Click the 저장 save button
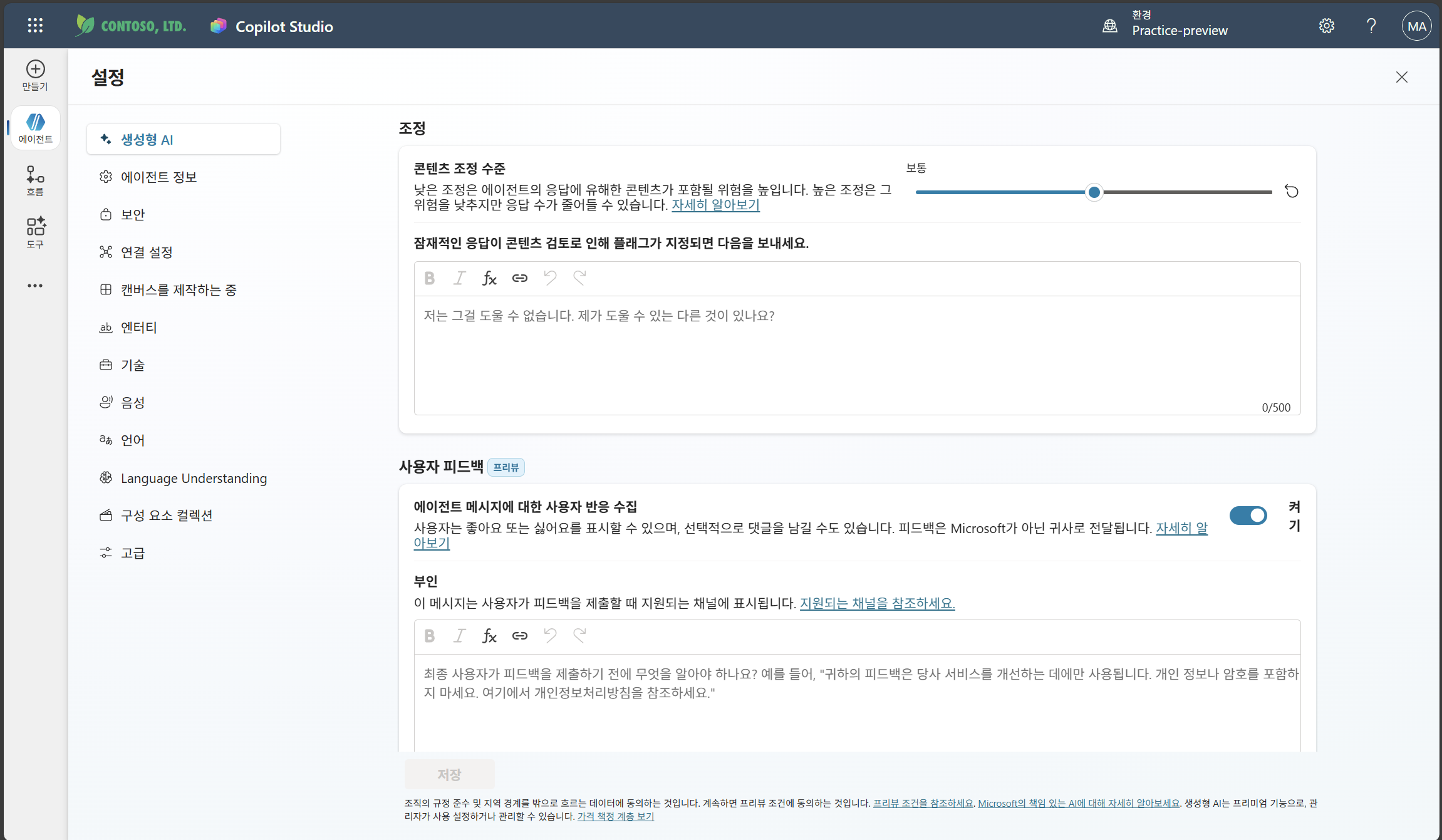This screenshot has width=1442, height=840. [449, 775]
